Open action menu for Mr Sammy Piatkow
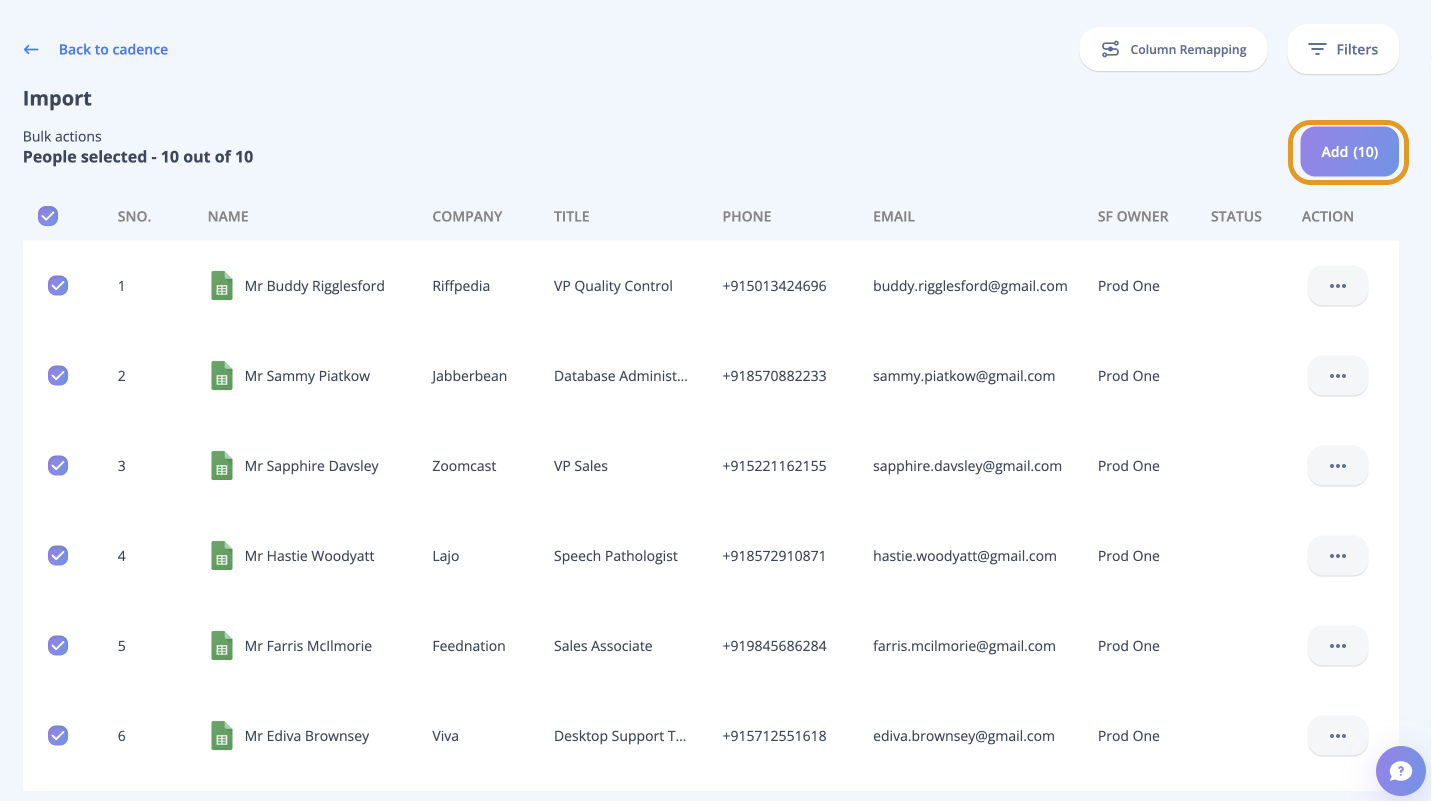Screen dimensions: 1432x804 tap(1337, 376)
